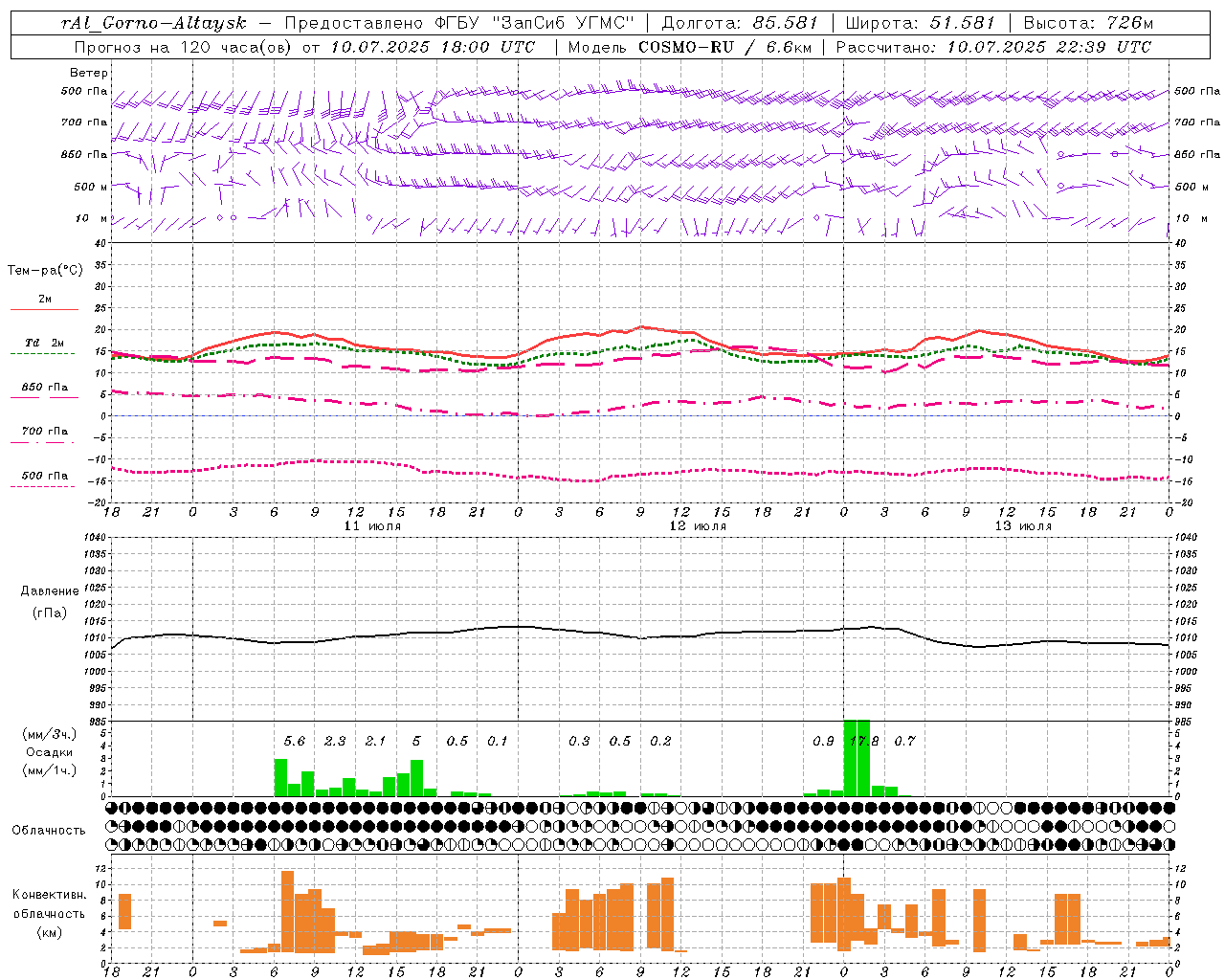
Task: Click the 12 июля date label
Action: [x=698, y=525]
